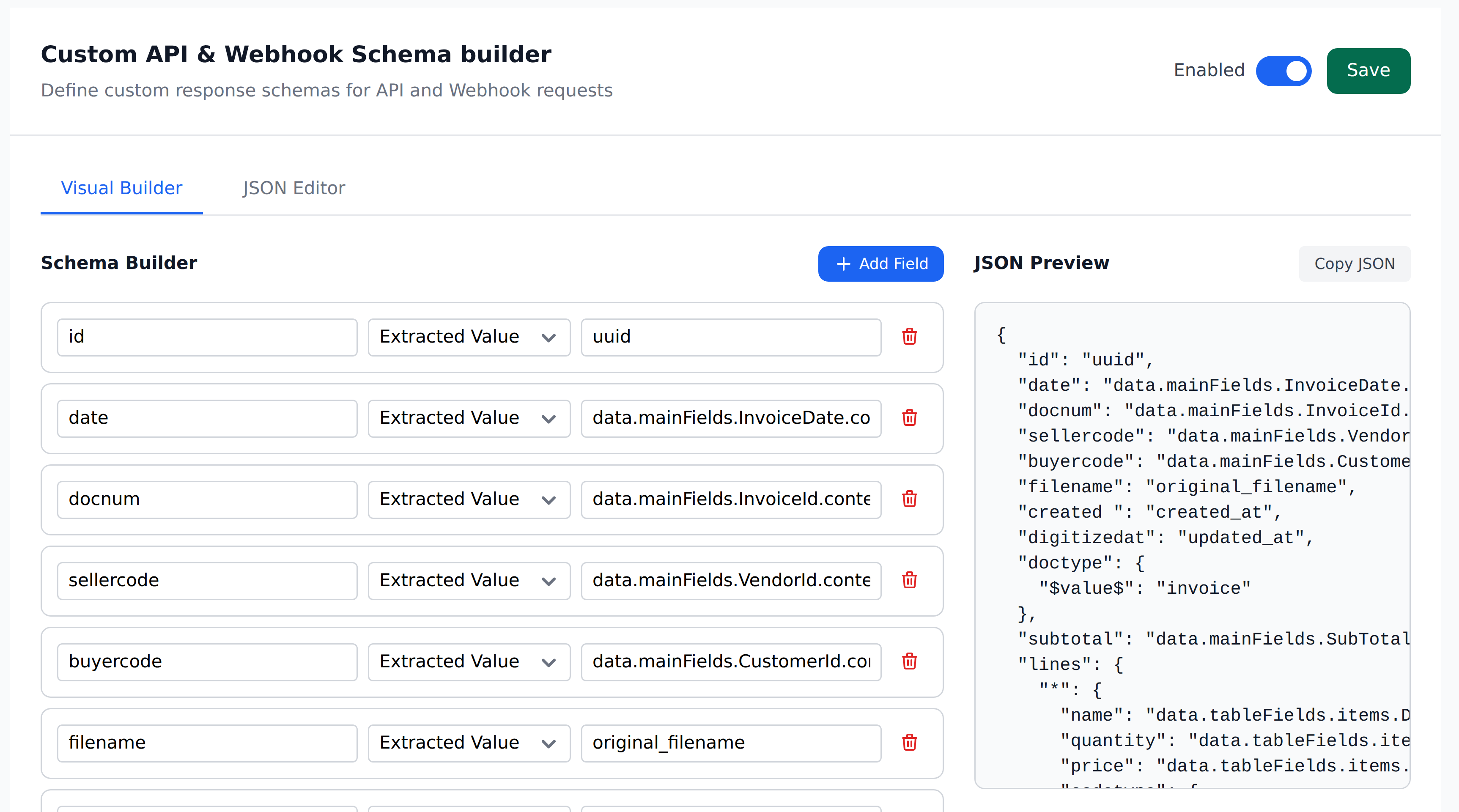Edit the CustomerId value path input
1459x812 pixels.
[731, 662]
